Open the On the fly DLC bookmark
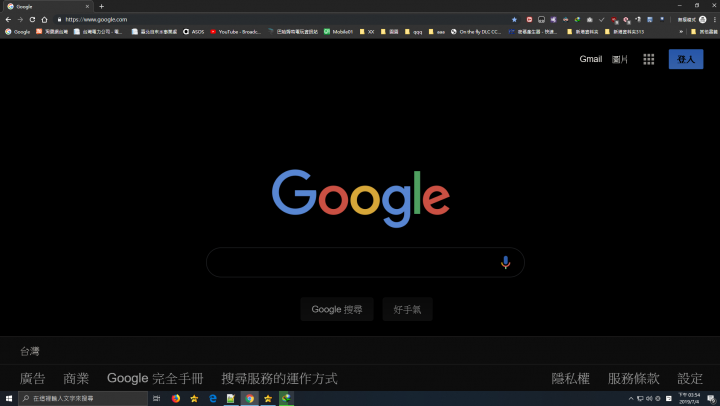This screenshot has height=406, width=720. pyautogui.click(x=476, y=32)
